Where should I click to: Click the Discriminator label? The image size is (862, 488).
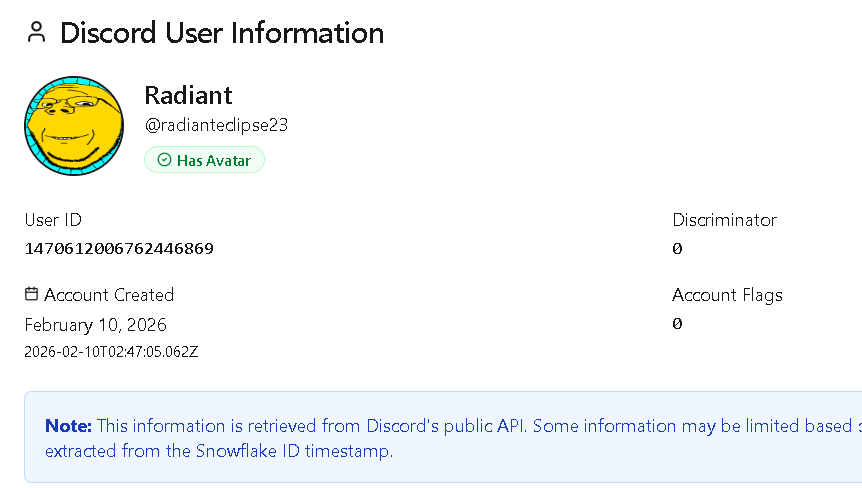pos(724,220)
